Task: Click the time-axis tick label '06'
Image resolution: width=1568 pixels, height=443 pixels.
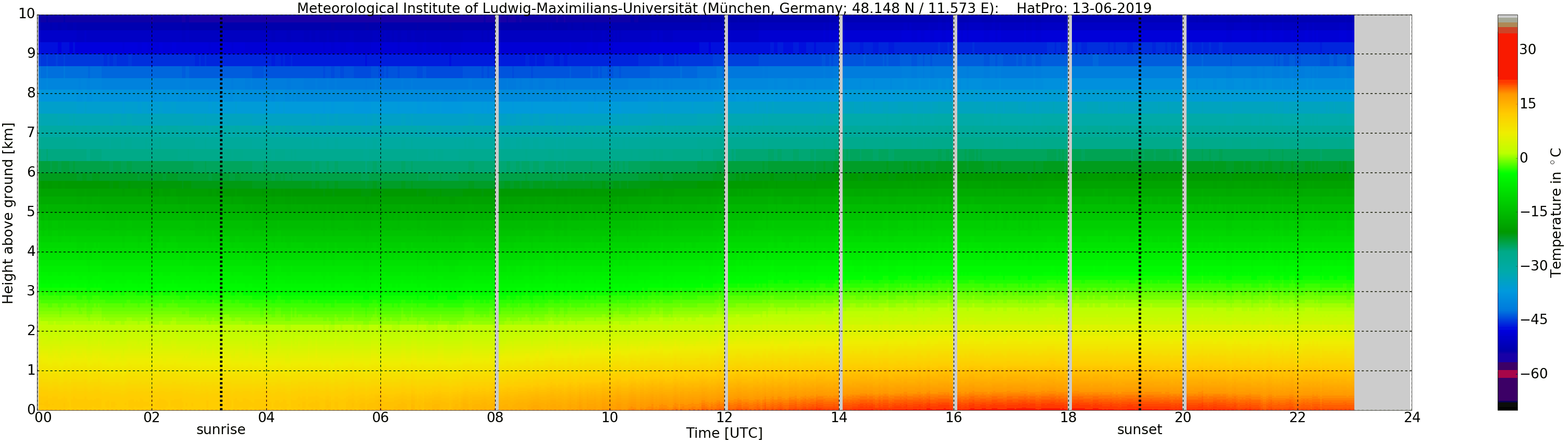Action: 380,417
